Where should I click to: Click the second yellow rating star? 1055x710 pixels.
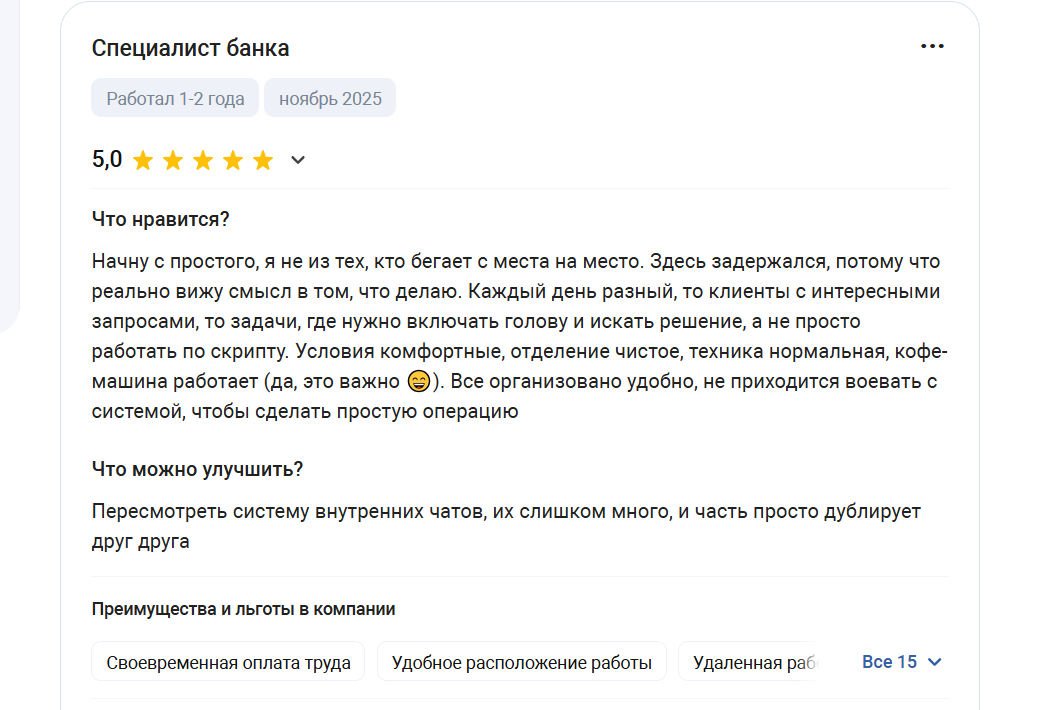[173, 161]
